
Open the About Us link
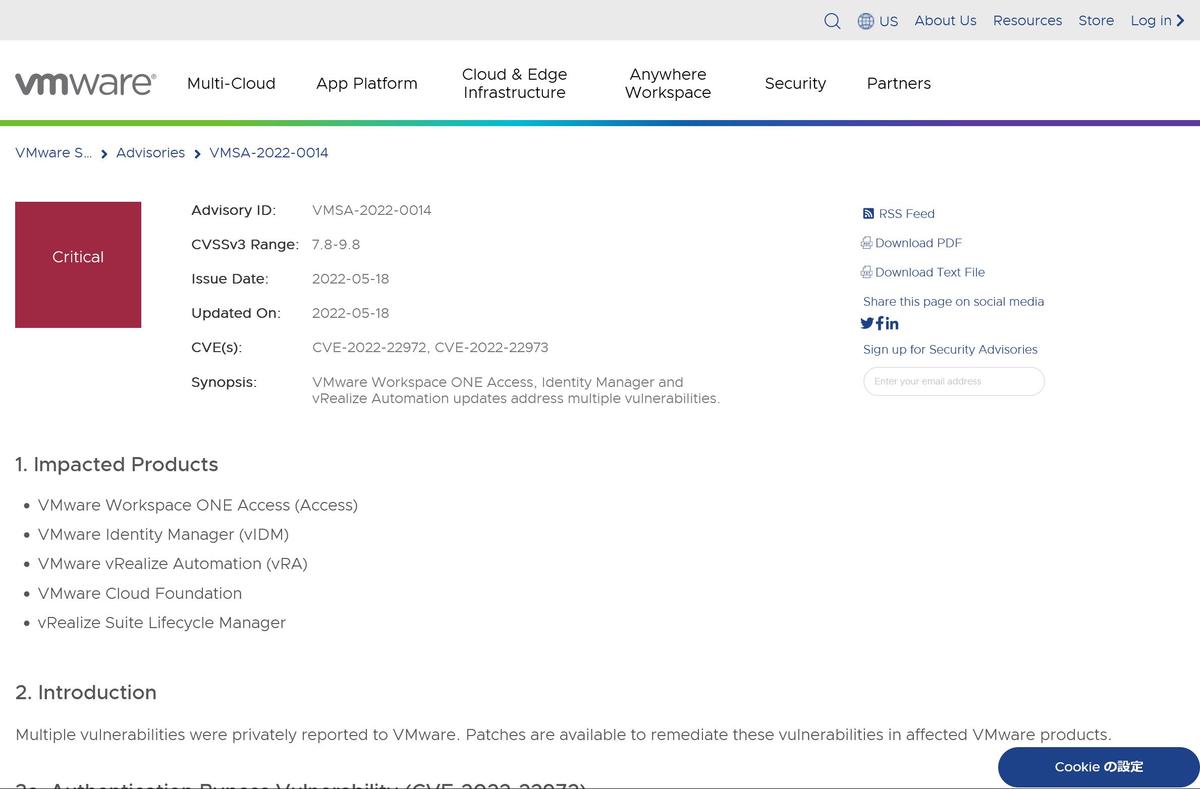click(945, 21)
